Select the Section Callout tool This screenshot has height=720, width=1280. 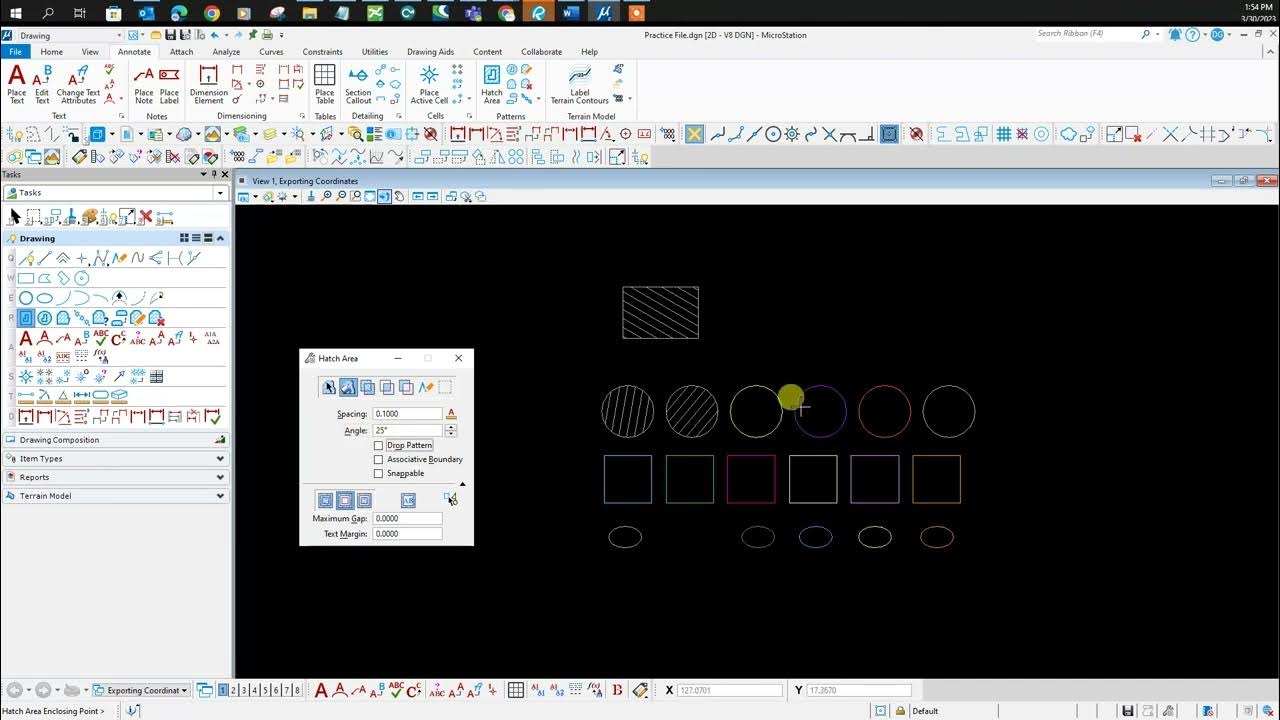[358, 85]
